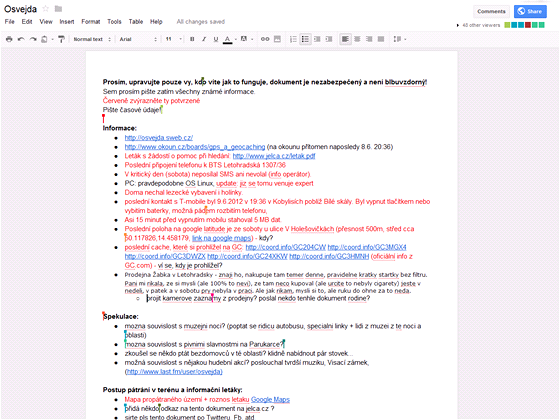Viewport: 560px width, 420px height.
Task: Toggle italic formatting button
Action: 204,39
